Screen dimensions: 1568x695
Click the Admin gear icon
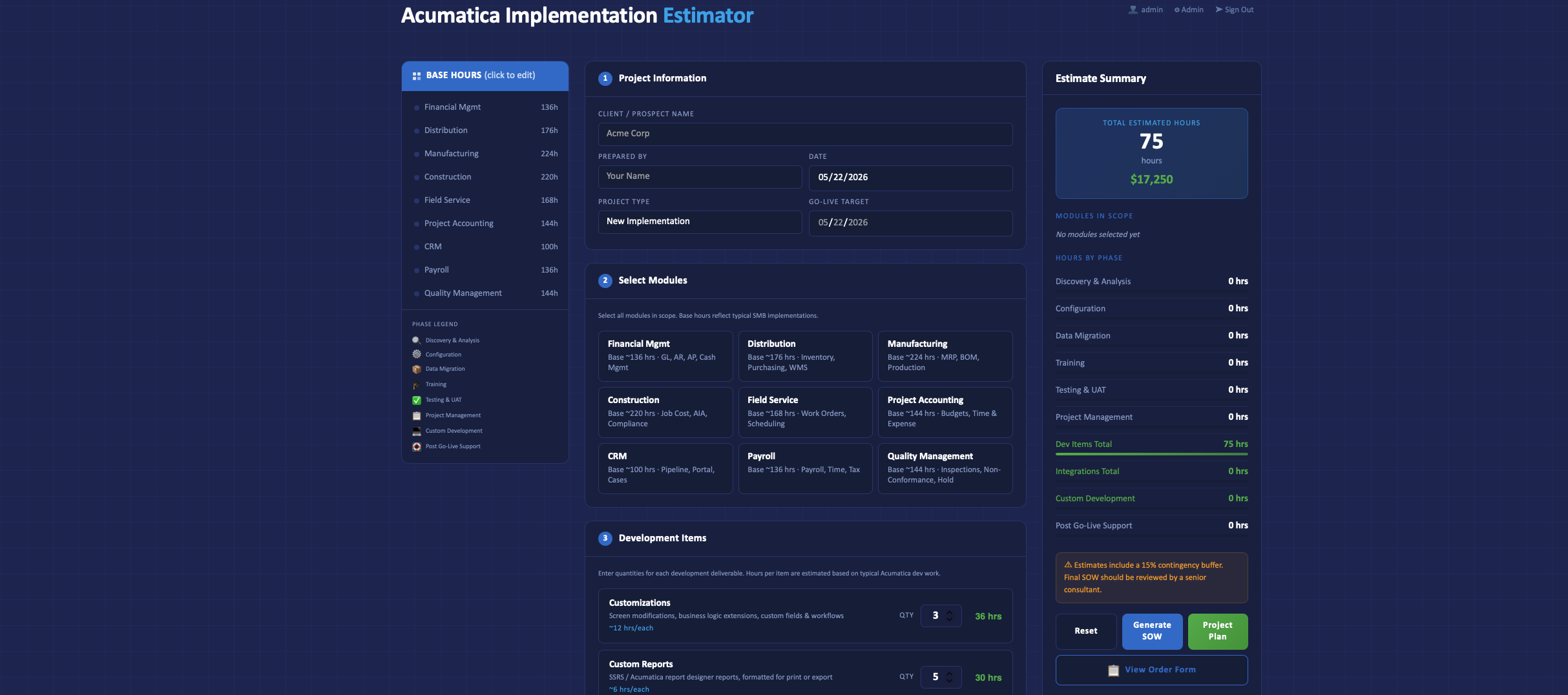[1177, 10]
